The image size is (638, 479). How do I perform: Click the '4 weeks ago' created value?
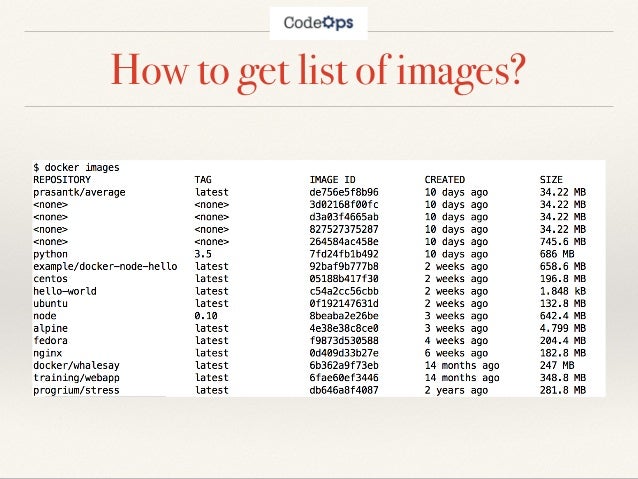(x=456, y=341)
